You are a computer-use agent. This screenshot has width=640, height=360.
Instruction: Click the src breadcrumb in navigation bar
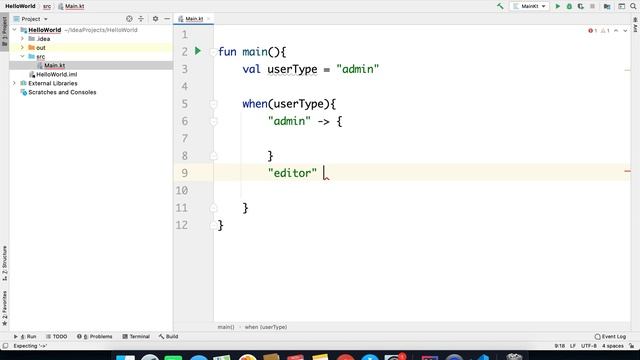point(47,6)
